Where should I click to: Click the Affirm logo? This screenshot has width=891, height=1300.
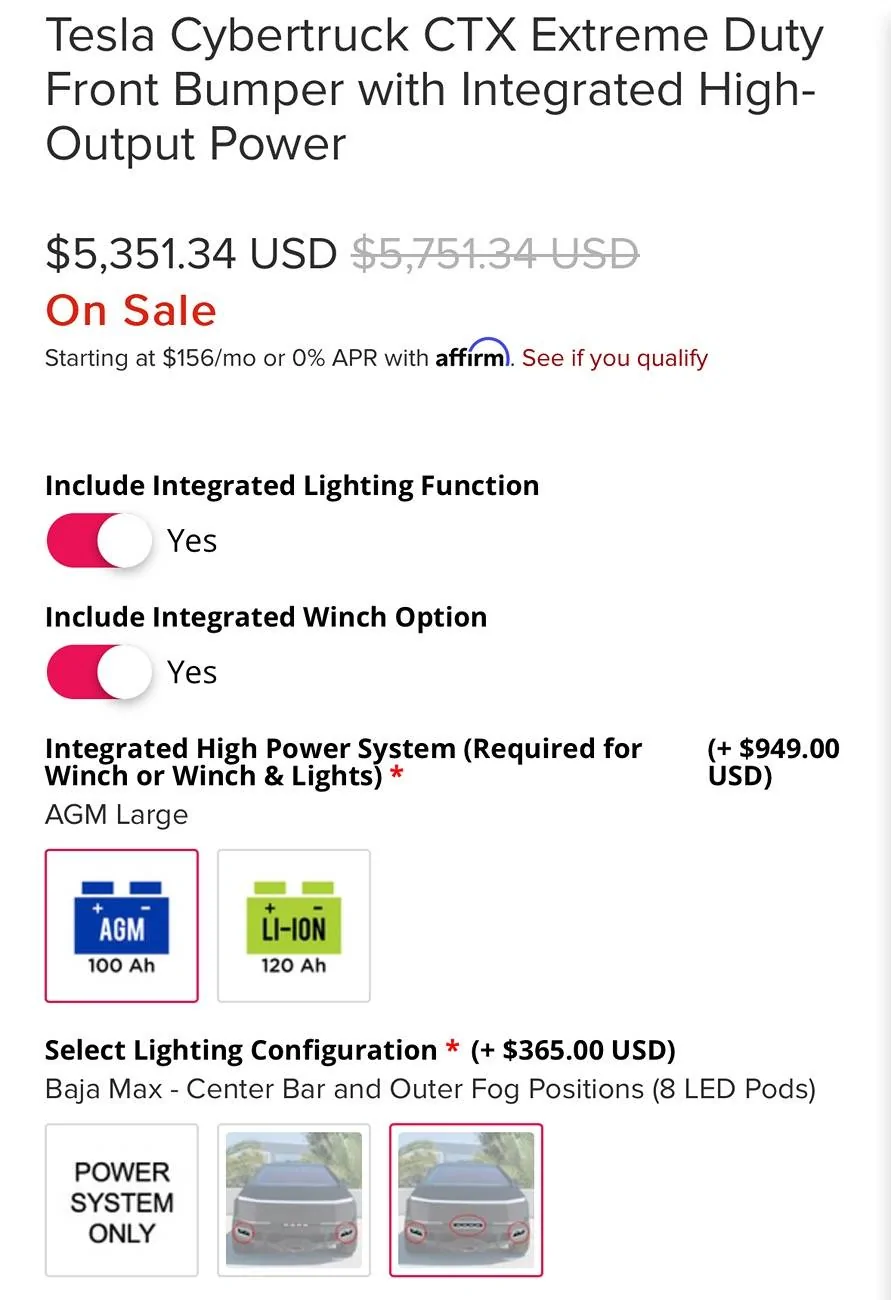point(473,355)
